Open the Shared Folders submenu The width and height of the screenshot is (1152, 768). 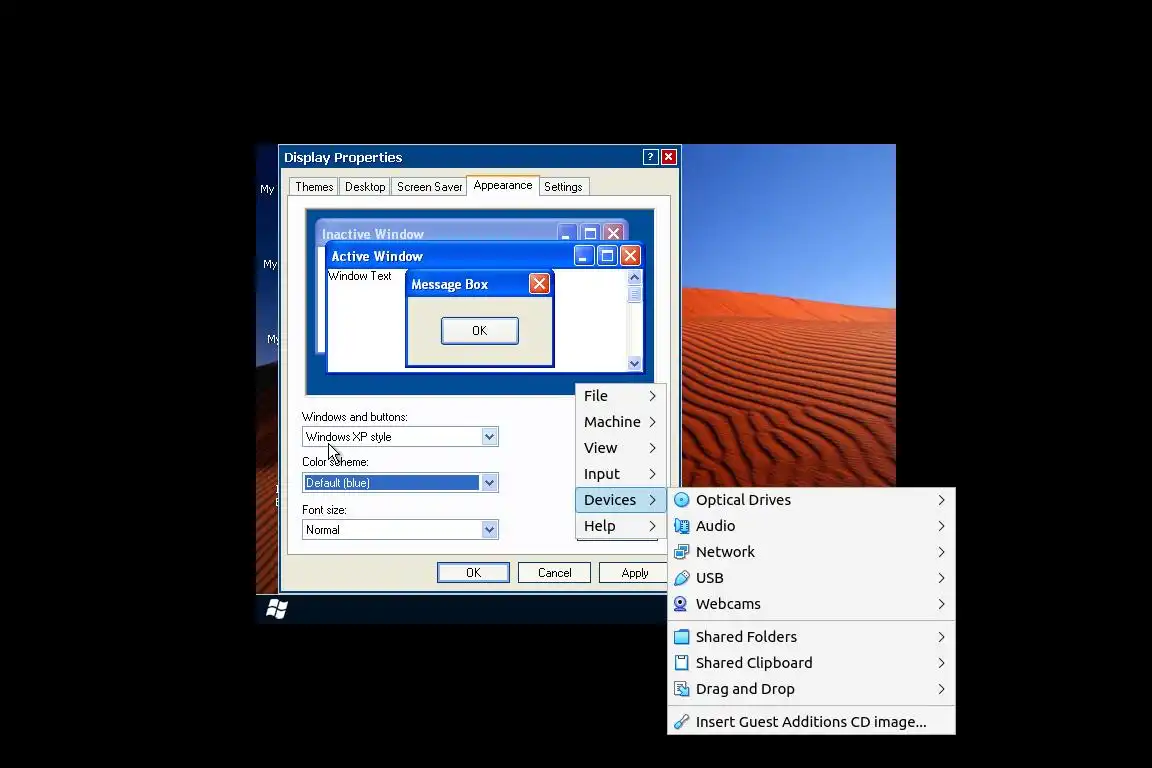(811, 637)
